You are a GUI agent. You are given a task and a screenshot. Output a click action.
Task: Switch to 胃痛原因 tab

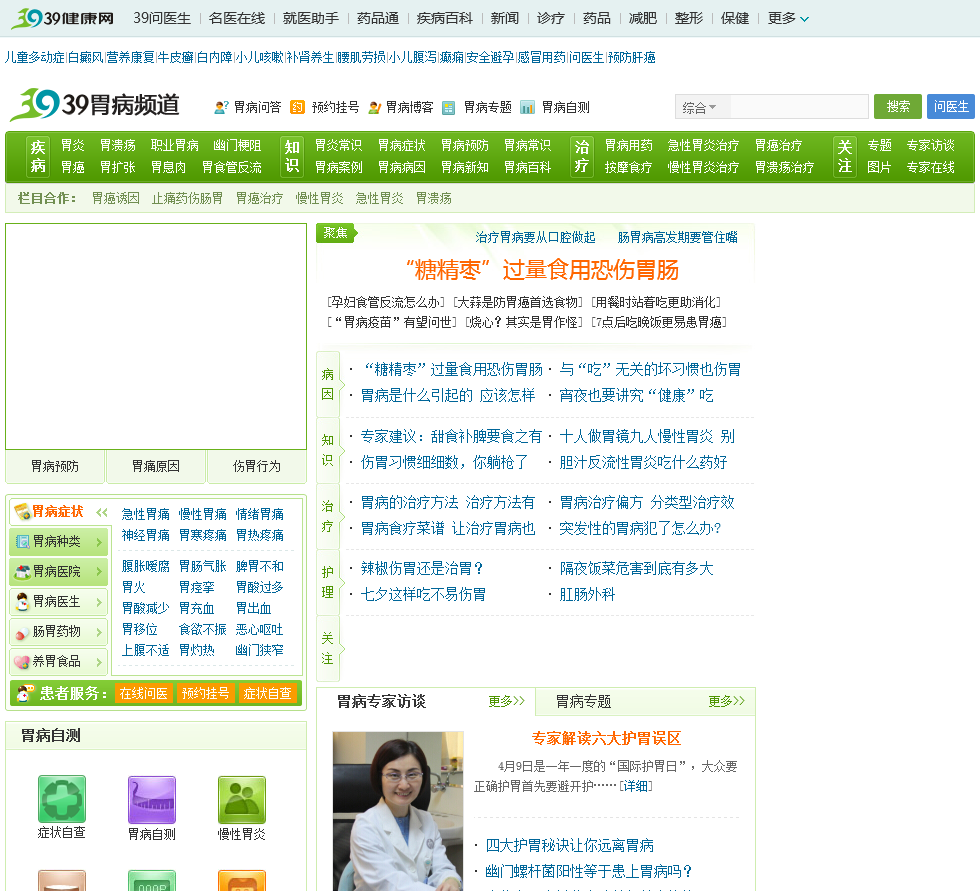click(x=156, y=466)
